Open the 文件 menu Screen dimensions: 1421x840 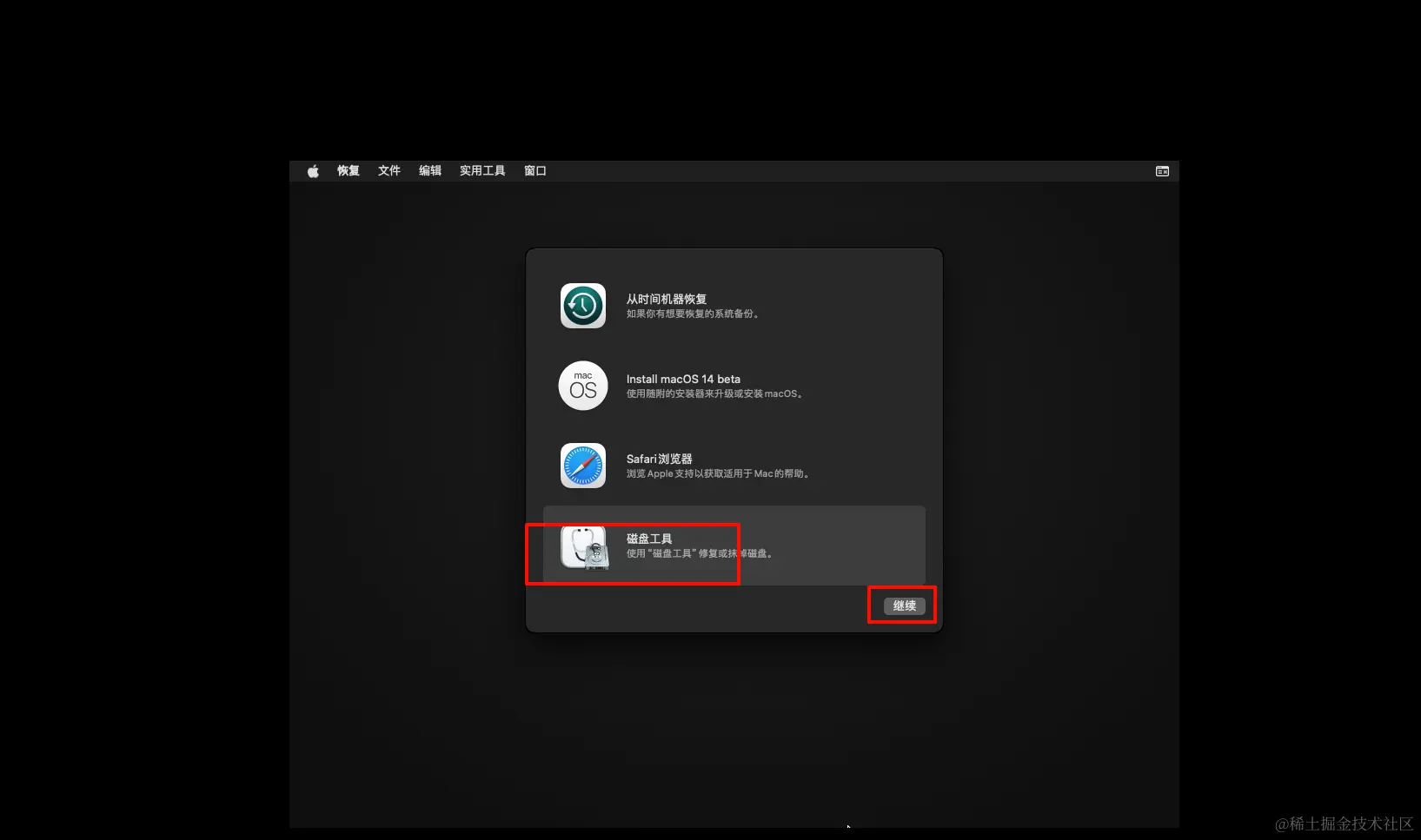click(x=389, y=171)
